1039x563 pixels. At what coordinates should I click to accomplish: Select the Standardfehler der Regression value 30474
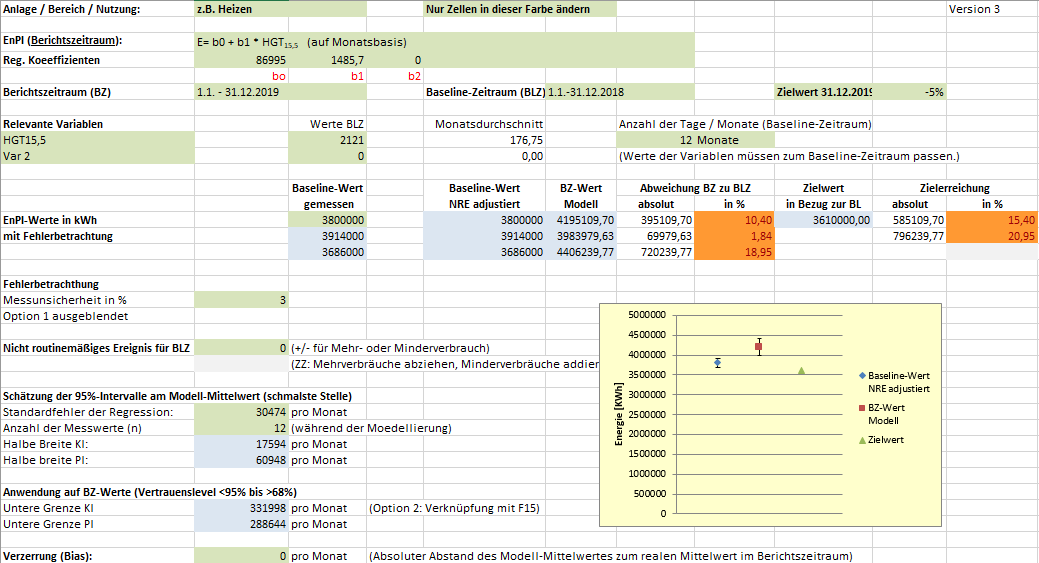(240, 412)
